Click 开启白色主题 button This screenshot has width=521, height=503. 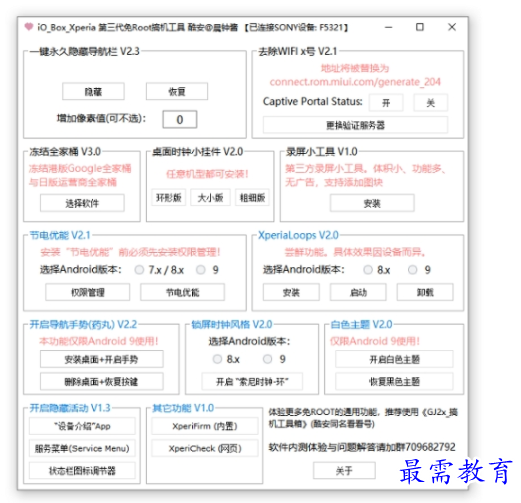[394, 359]
